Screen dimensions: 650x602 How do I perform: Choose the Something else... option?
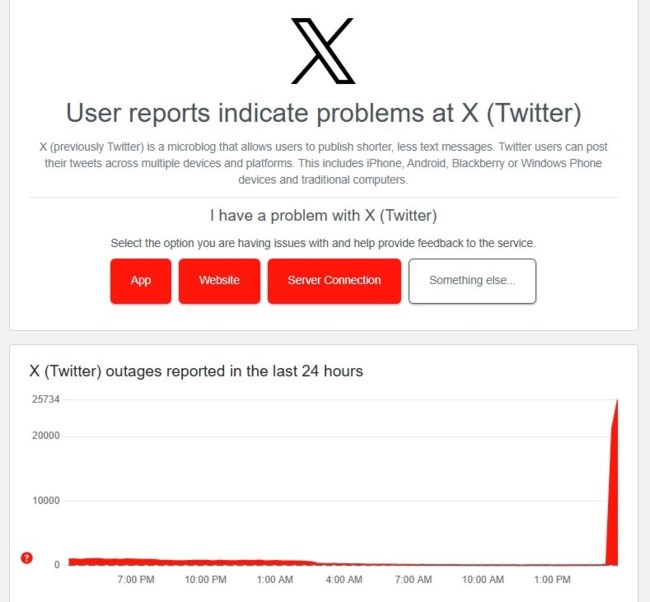(x=472, y=281)
